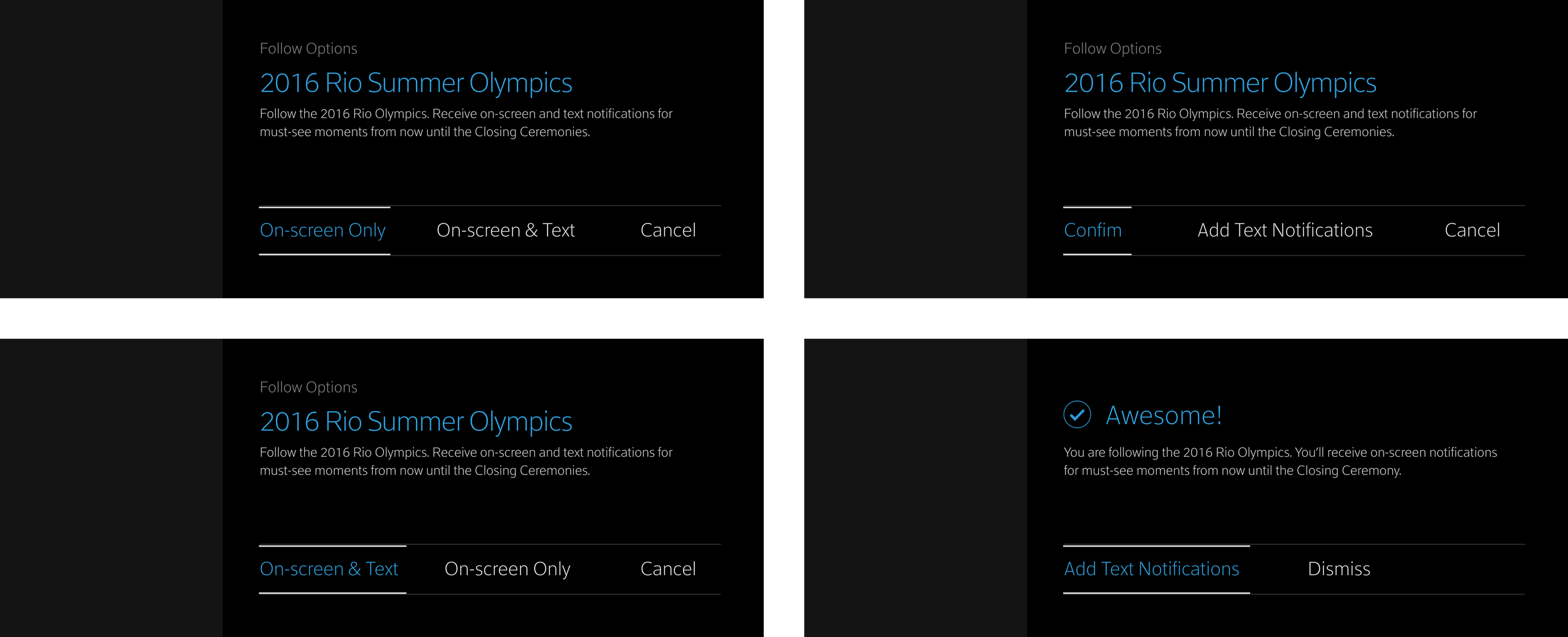Cancel the top-right Follow Options panel
1568x637 pixels.
point(1472,230)
